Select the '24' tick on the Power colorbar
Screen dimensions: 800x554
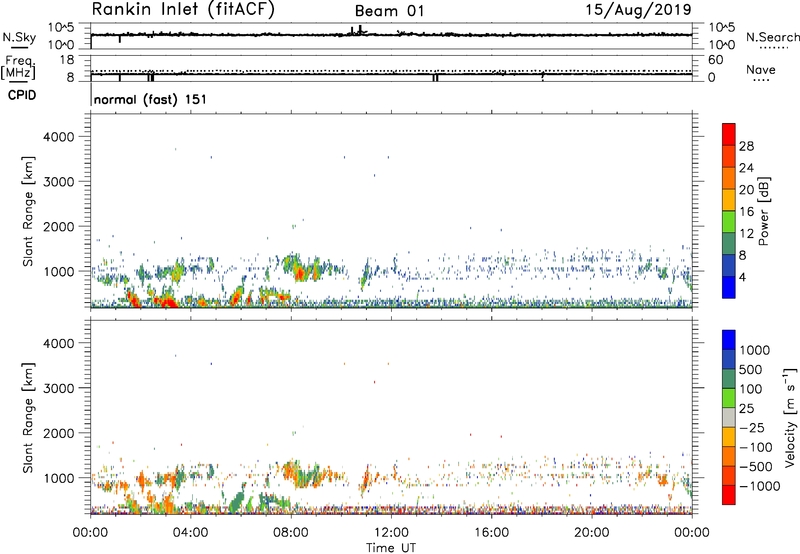pos(746,168)
